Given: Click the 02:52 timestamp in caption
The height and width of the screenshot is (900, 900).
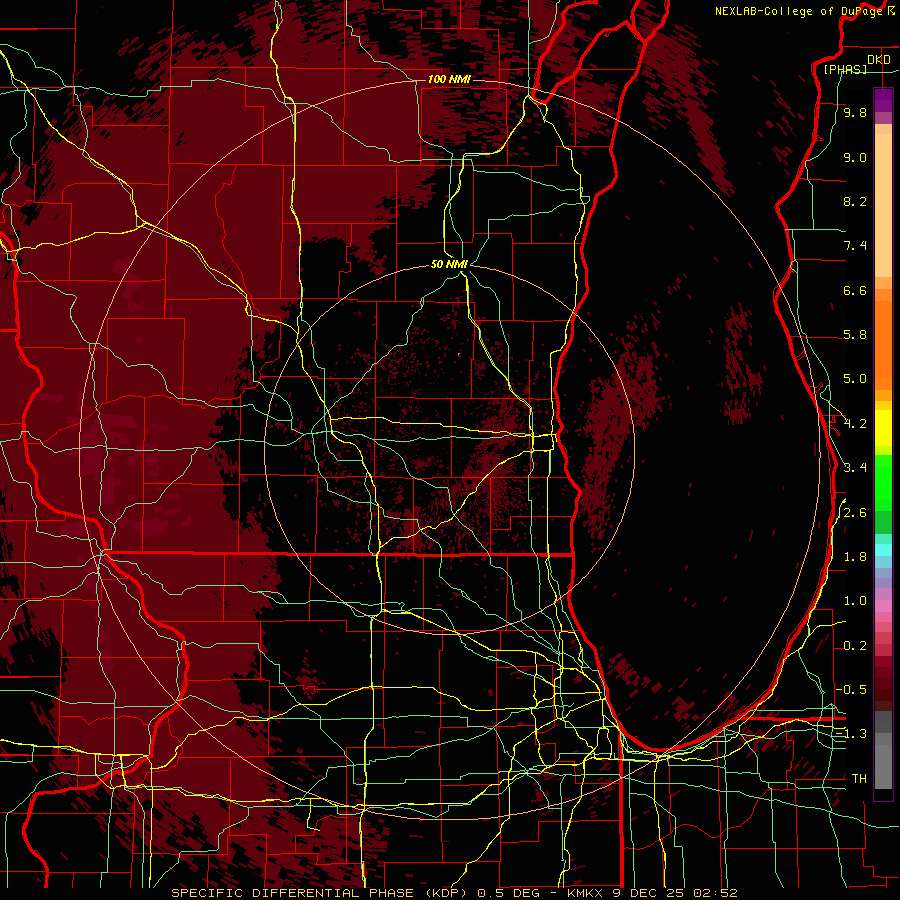Looking at the screenshot, I should pos(715,893).
